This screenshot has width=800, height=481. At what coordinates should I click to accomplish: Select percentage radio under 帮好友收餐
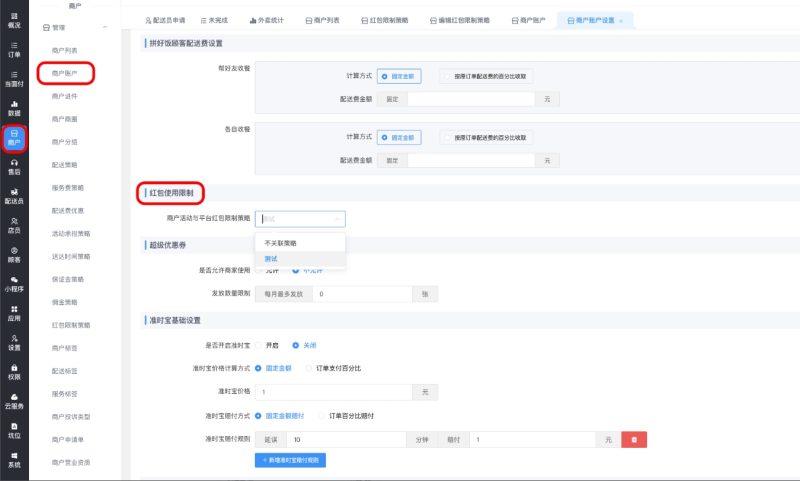[486, 77]
